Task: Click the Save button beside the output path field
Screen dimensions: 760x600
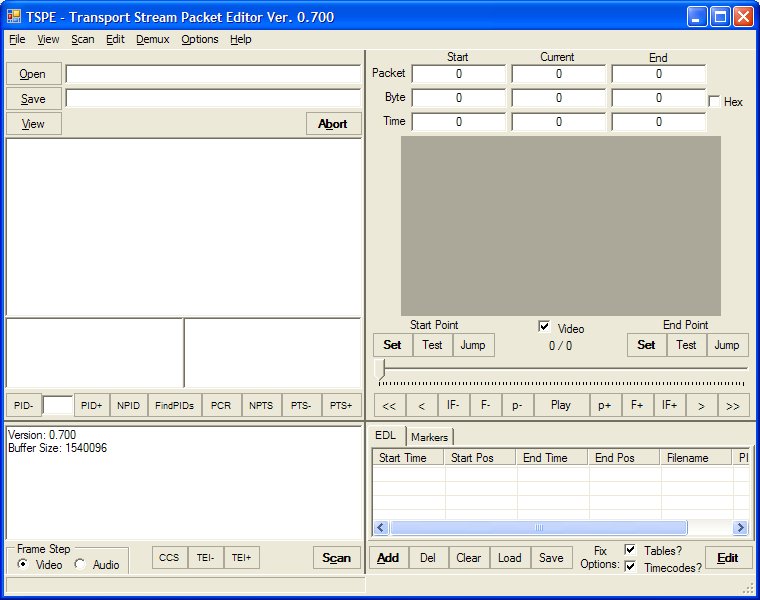Action: coord(33,99)
